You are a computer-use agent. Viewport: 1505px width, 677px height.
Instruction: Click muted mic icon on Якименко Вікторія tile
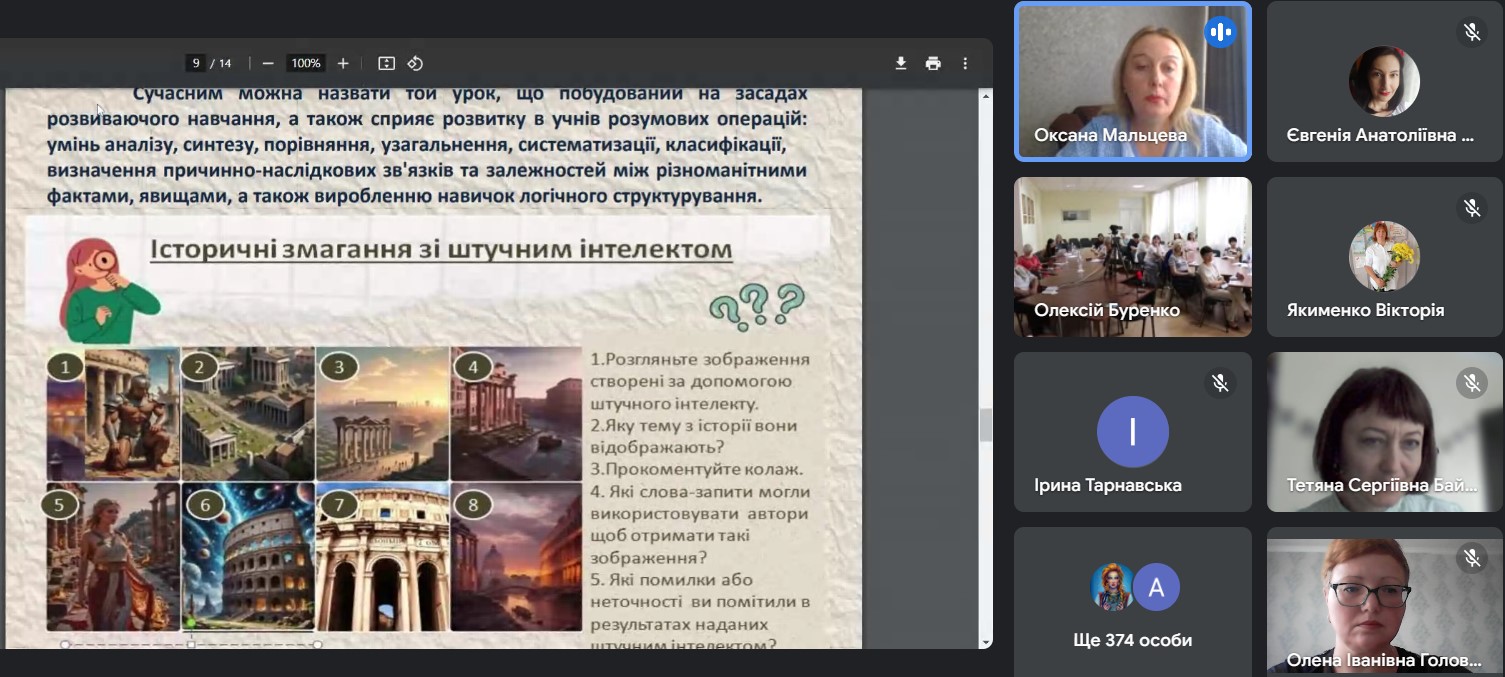pos(1471,207)
